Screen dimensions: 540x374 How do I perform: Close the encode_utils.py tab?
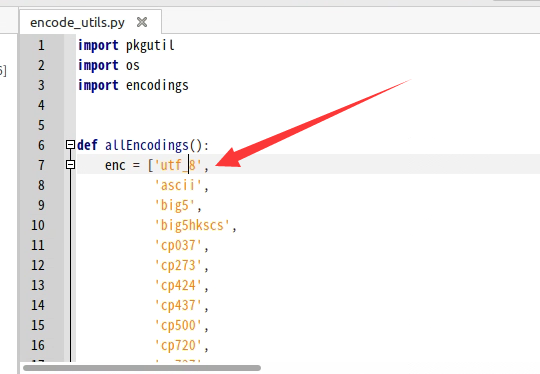(x=142, y=22)
